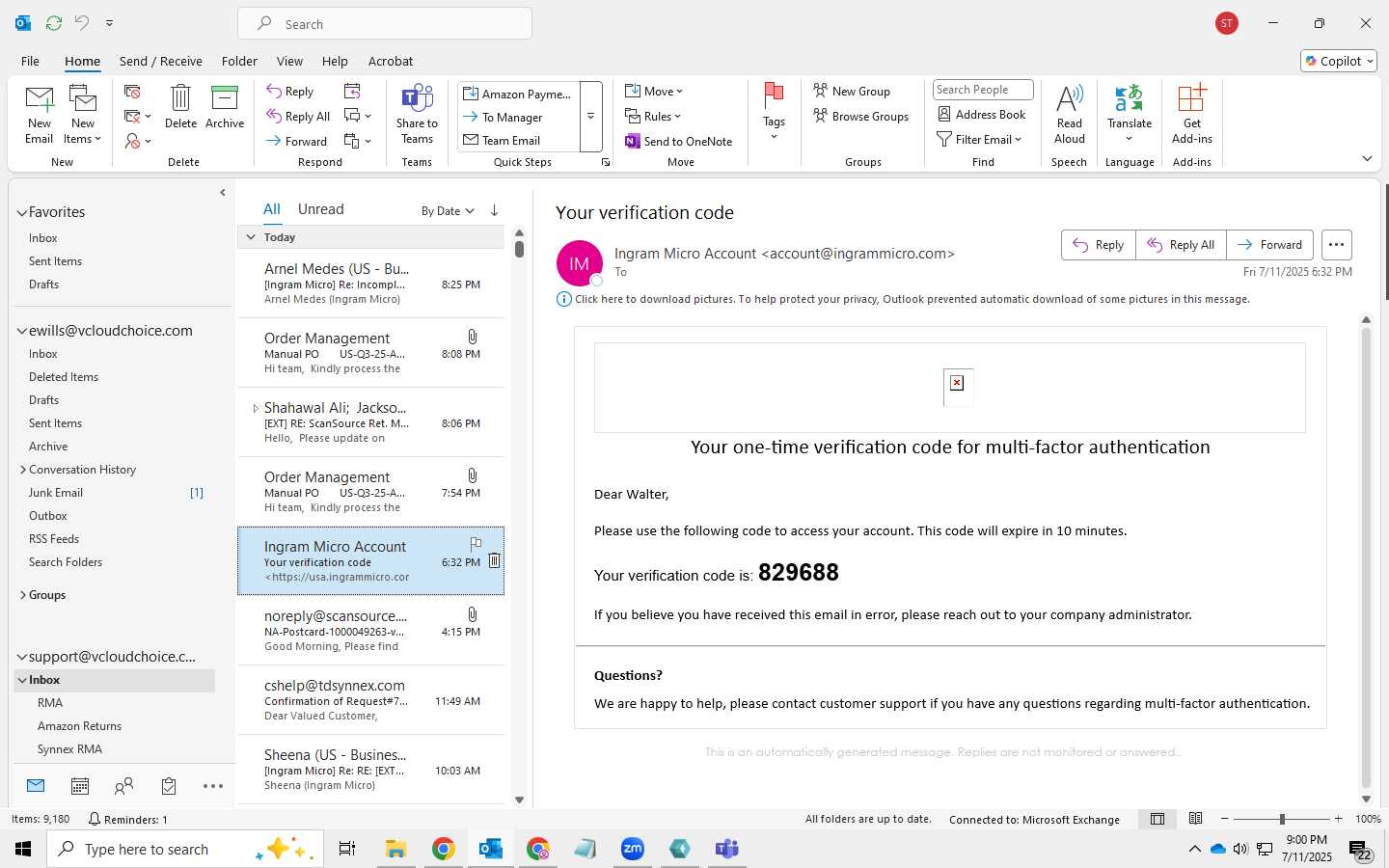Viewport: 1389px width, 868px height.
Task: Open the Move dropdown in ribbon
Action: pos(655,91)
